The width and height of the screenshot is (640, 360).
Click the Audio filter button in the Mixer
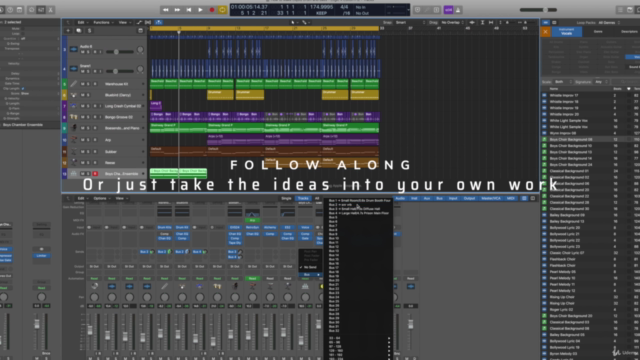400,198
